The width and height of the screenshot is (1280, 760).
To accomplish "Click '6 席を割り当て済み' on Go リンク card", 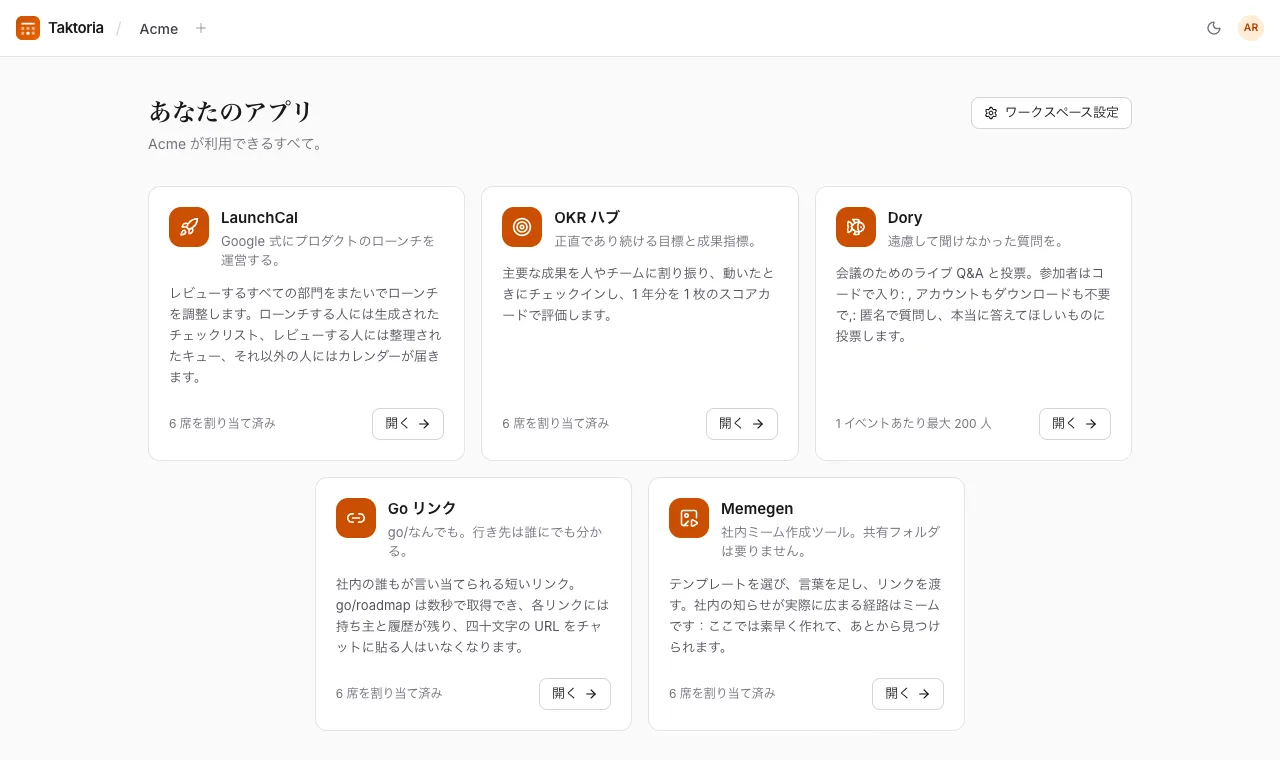I will click(389, 694).
